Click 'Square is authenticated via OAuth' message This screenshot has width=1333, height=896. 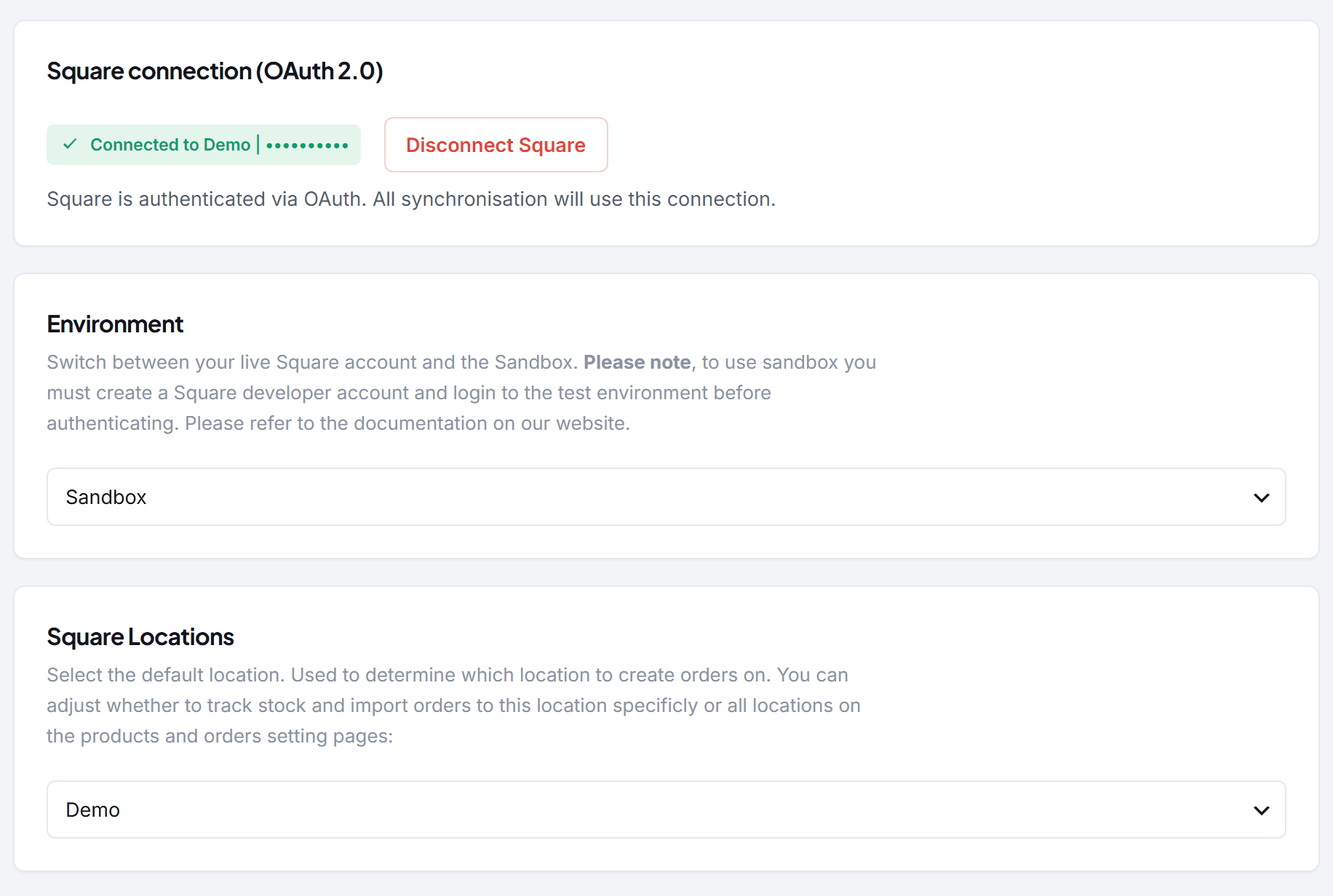[x=411, y=199]
